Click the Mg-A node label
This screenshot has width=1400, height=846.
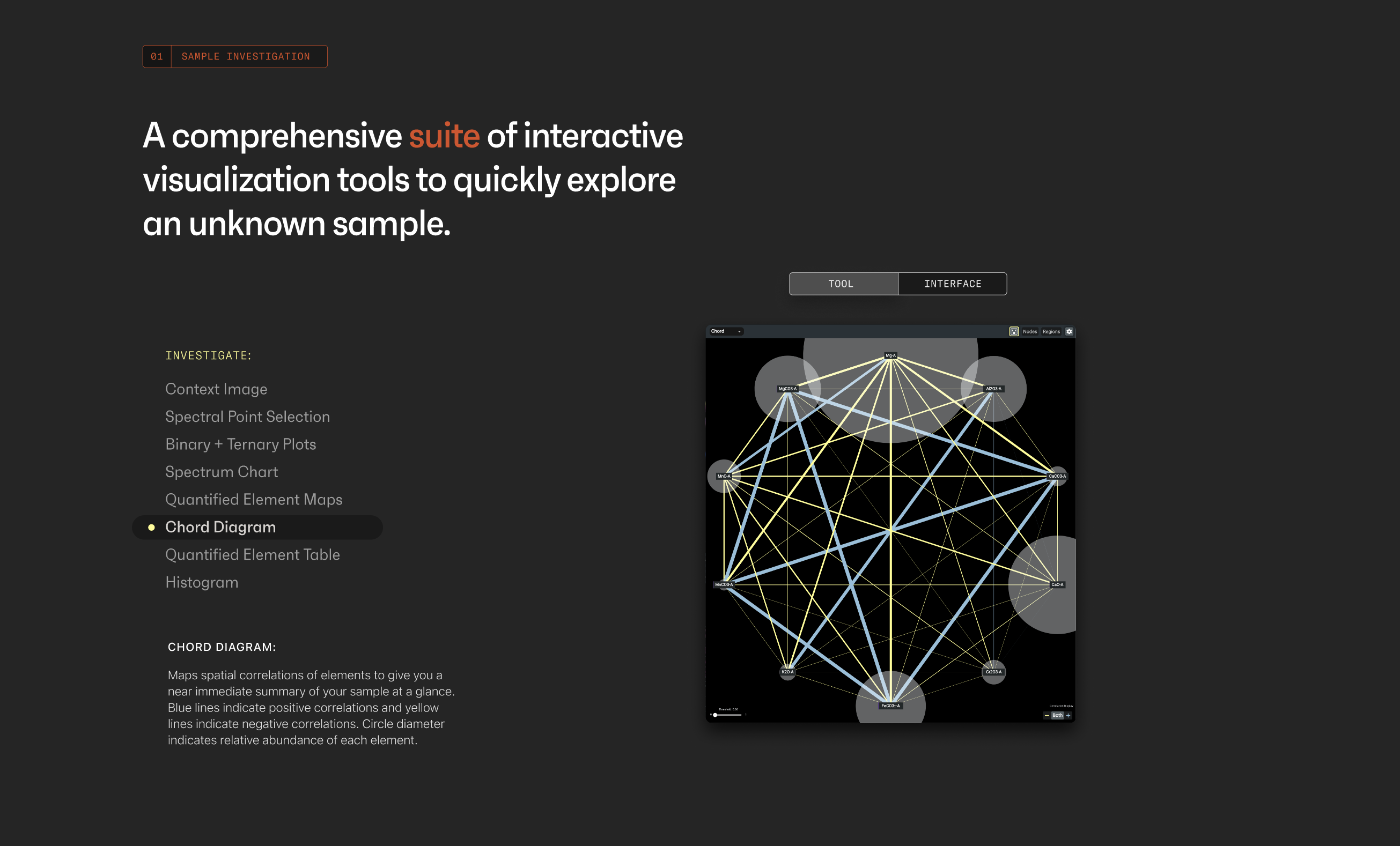point(890,355)
